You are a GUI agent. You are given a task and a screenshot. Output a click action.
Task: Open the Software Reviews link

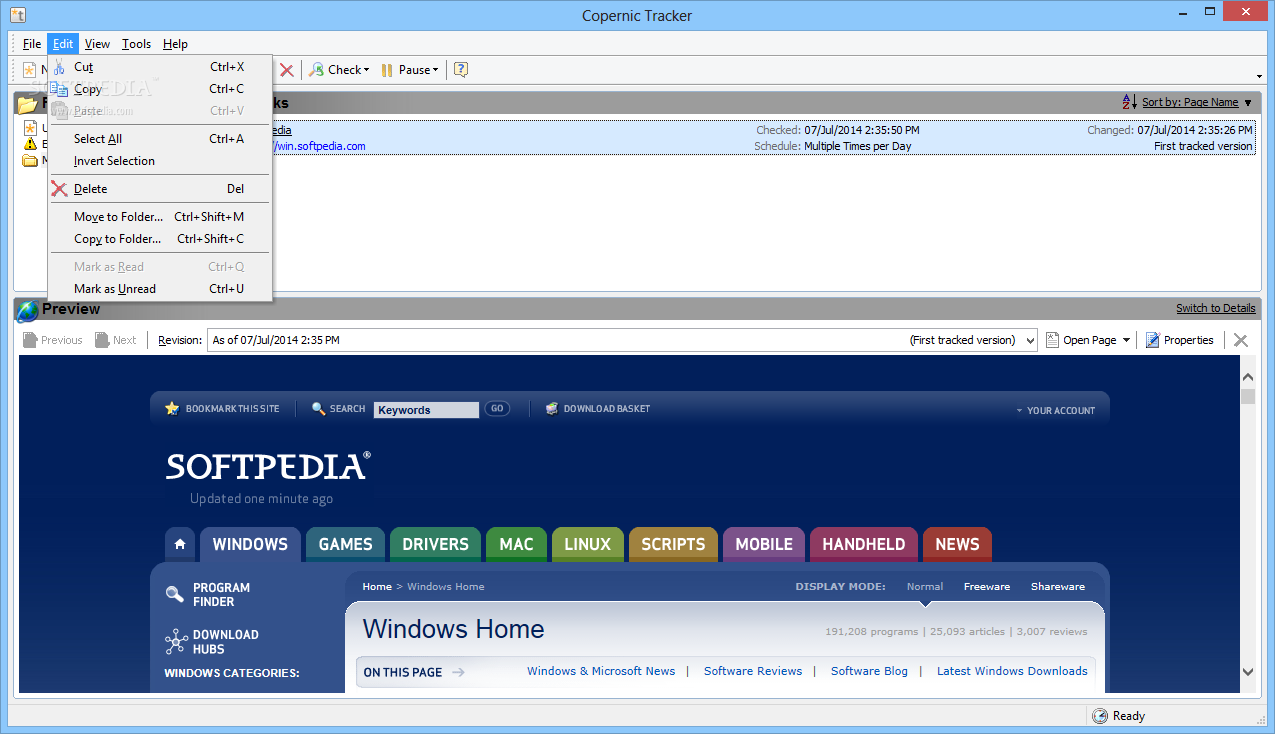click(753, 671)
